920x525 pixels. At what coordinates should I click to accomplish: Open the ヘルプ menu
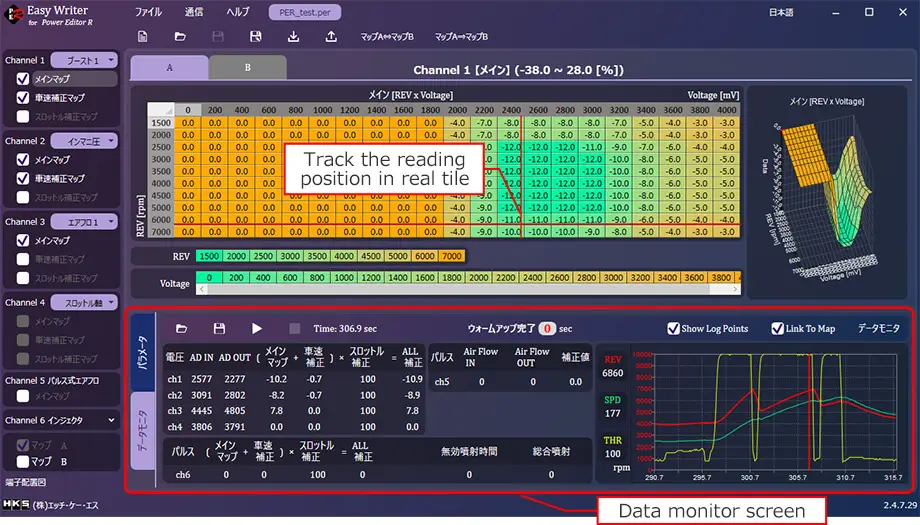(238, 12)
